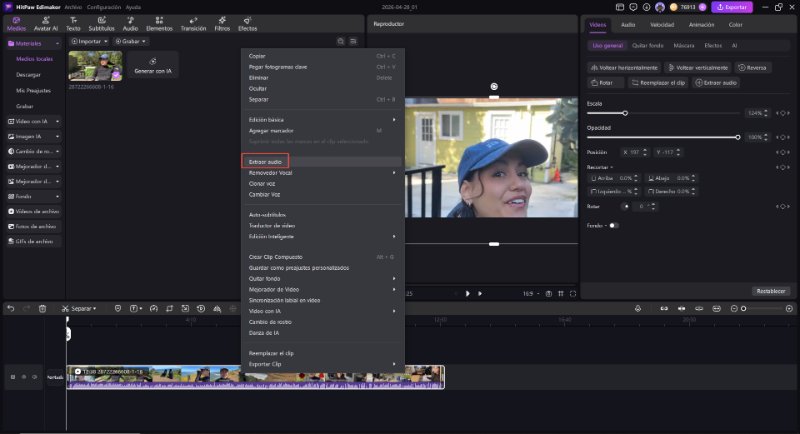Open Archivo menu in title bar
The width and height of the screenshot is (800, 434).
pos(73,7)
